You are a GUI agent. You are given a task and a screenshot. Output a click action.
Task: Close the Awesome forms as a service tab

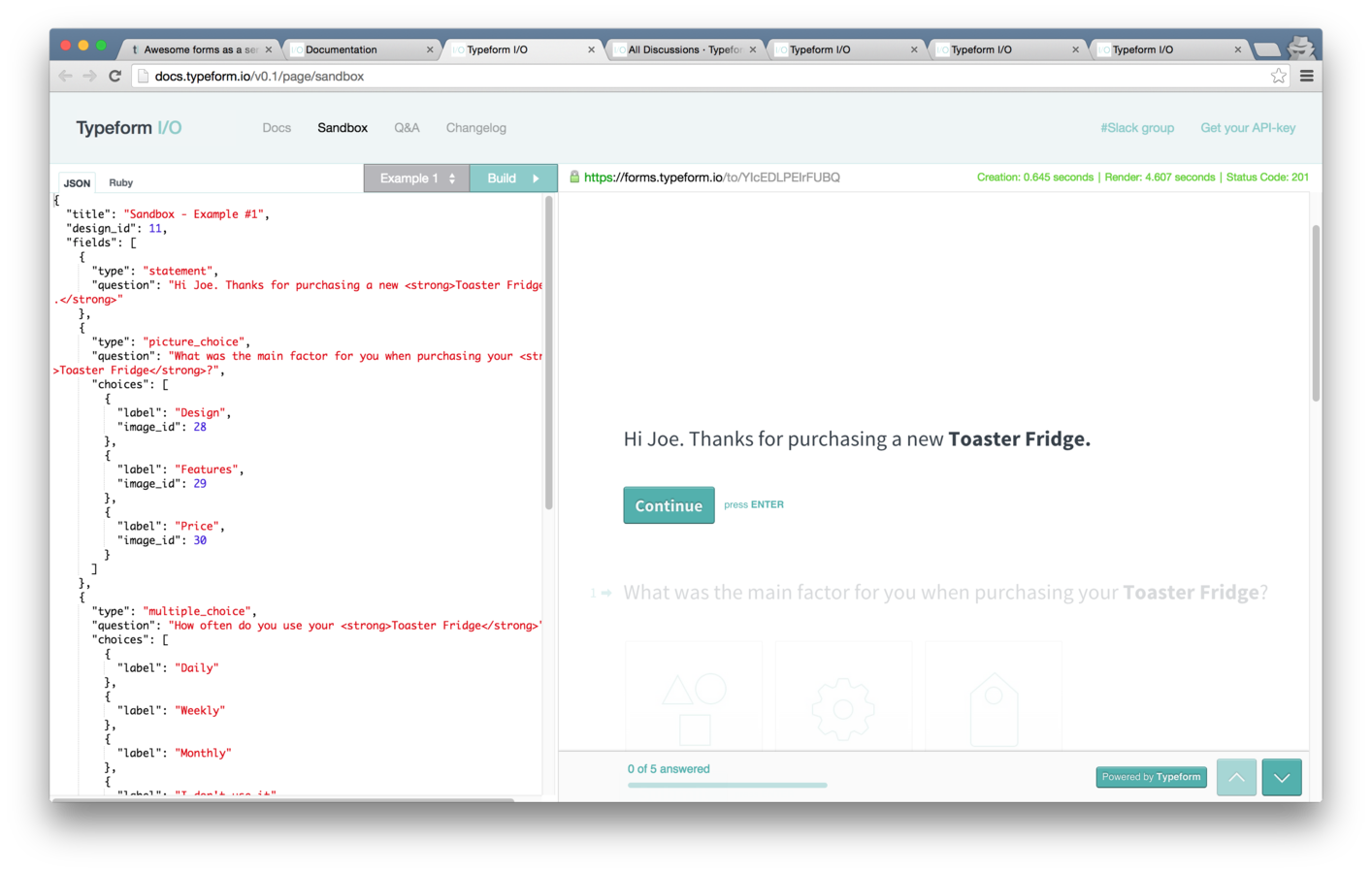269,49
